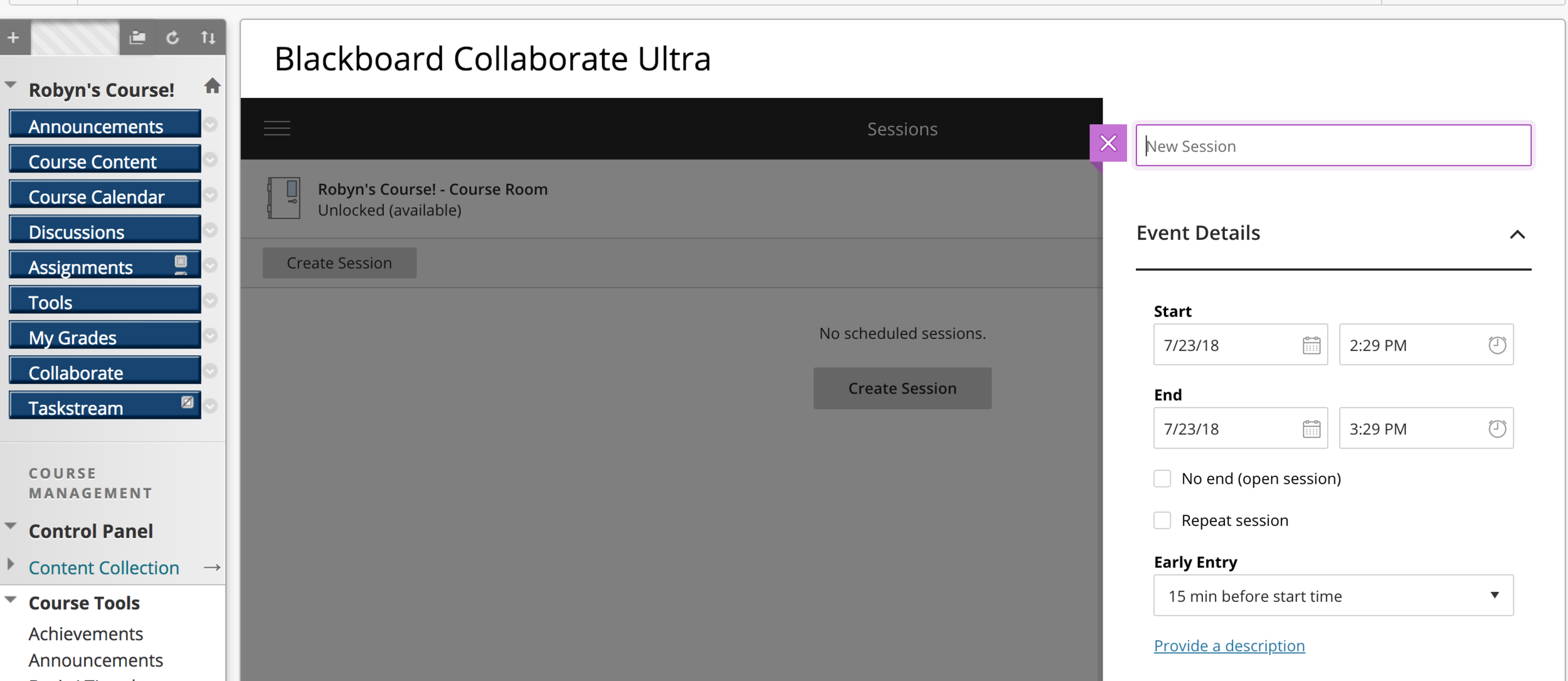Open the Early Entry dropdown
This screenshot has height=681, width=1568.
[1333, 596]
